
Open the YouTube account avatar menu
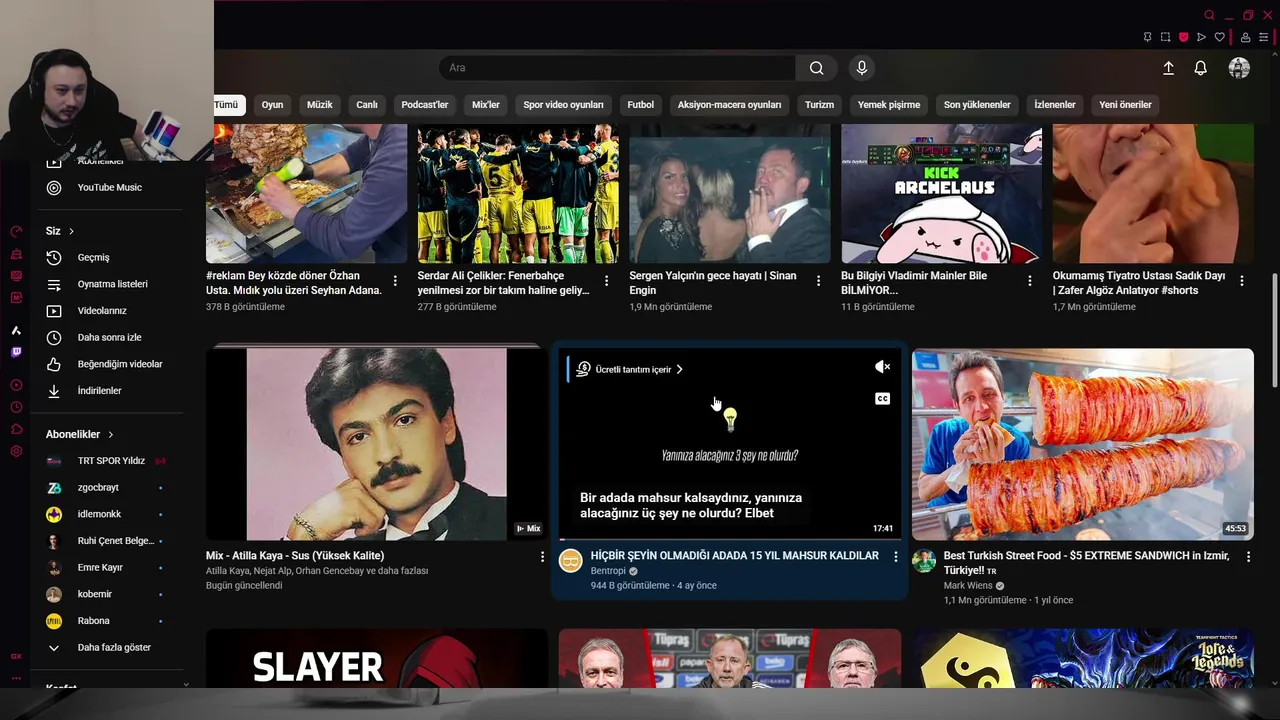coord(1239,68)
